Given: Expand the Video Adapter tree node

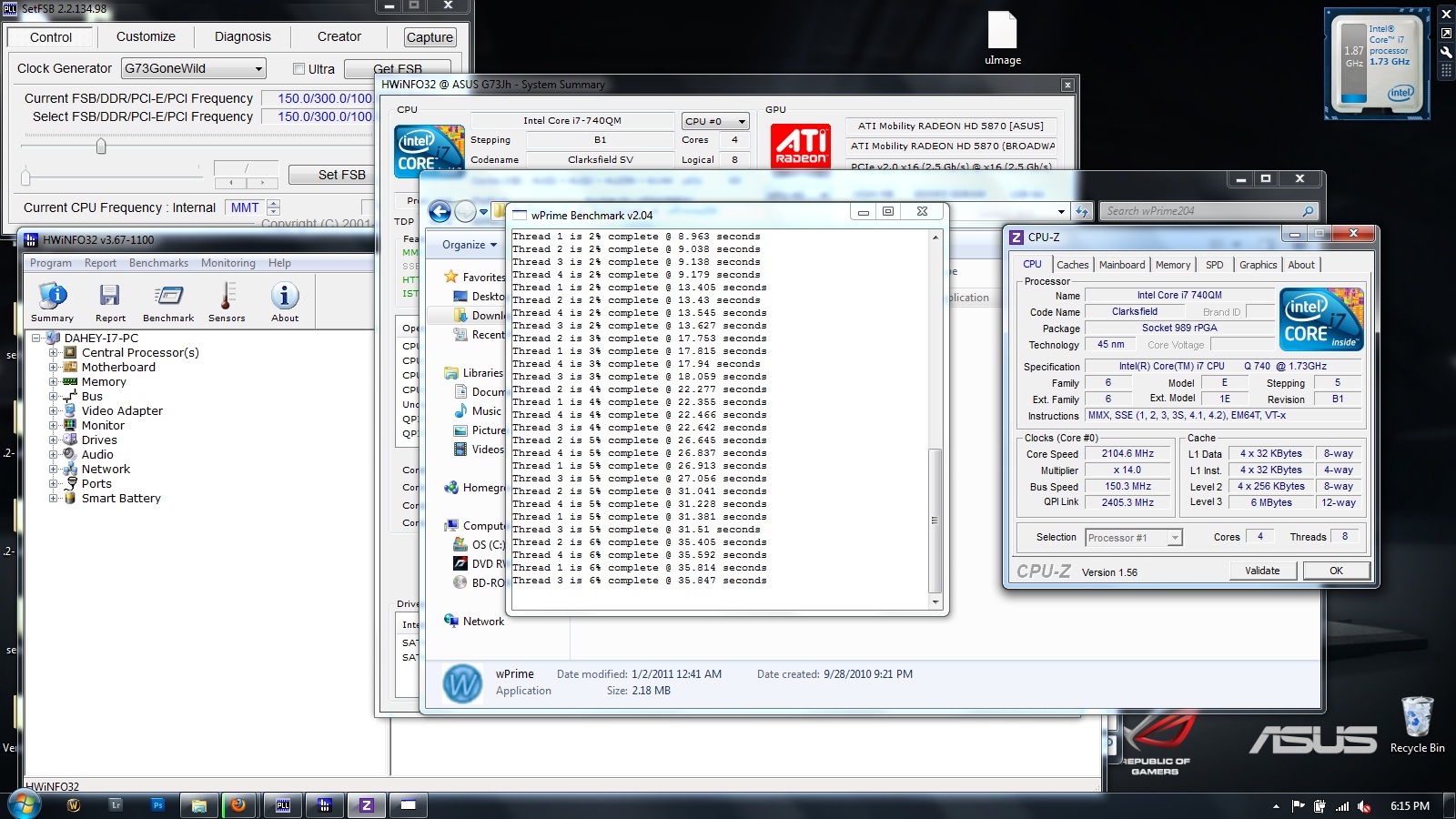Looking at the screenshot, I should pyautogui.click(x=53, y=411).
